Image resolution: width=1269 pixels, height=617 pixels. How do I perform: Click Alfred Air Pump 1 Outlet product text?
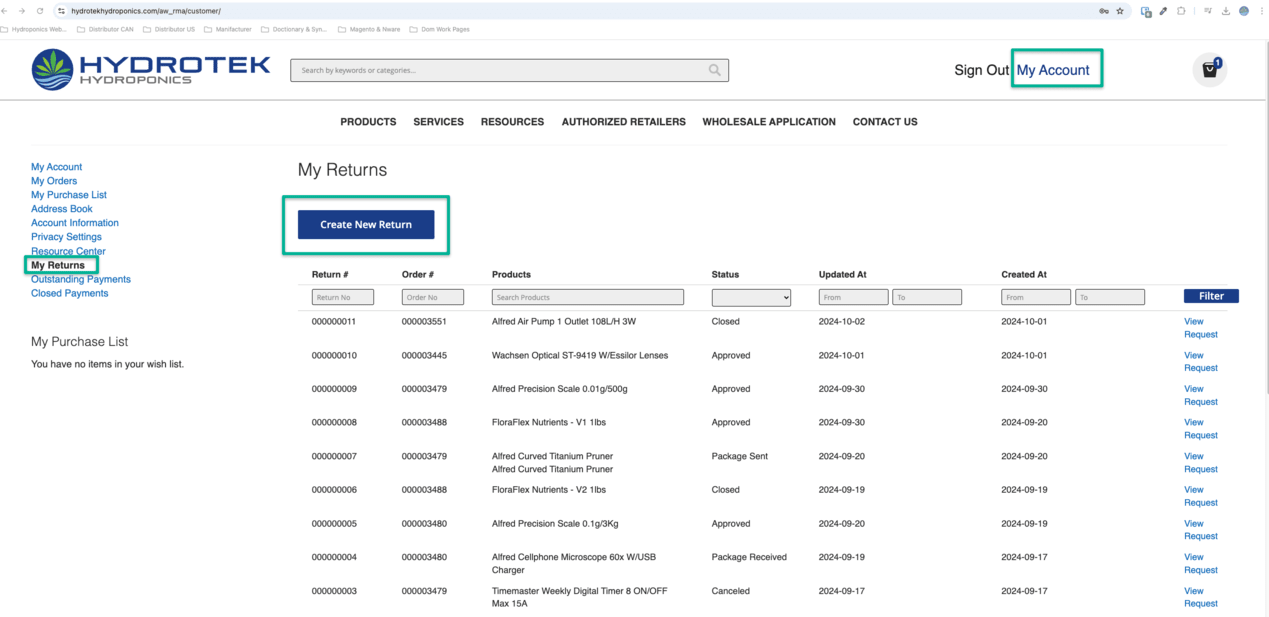(x=564, y=322)
